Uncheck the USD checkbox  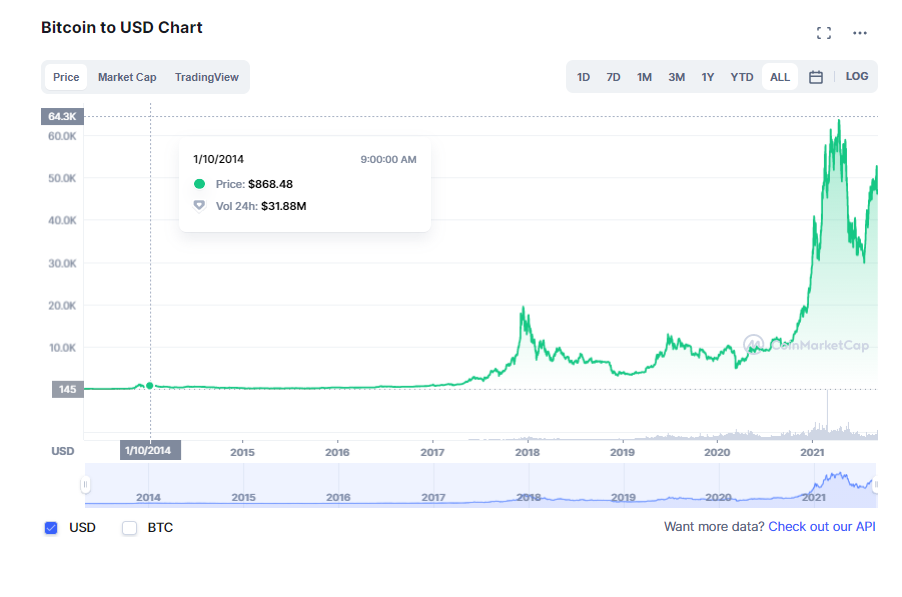tap(51, 527)
